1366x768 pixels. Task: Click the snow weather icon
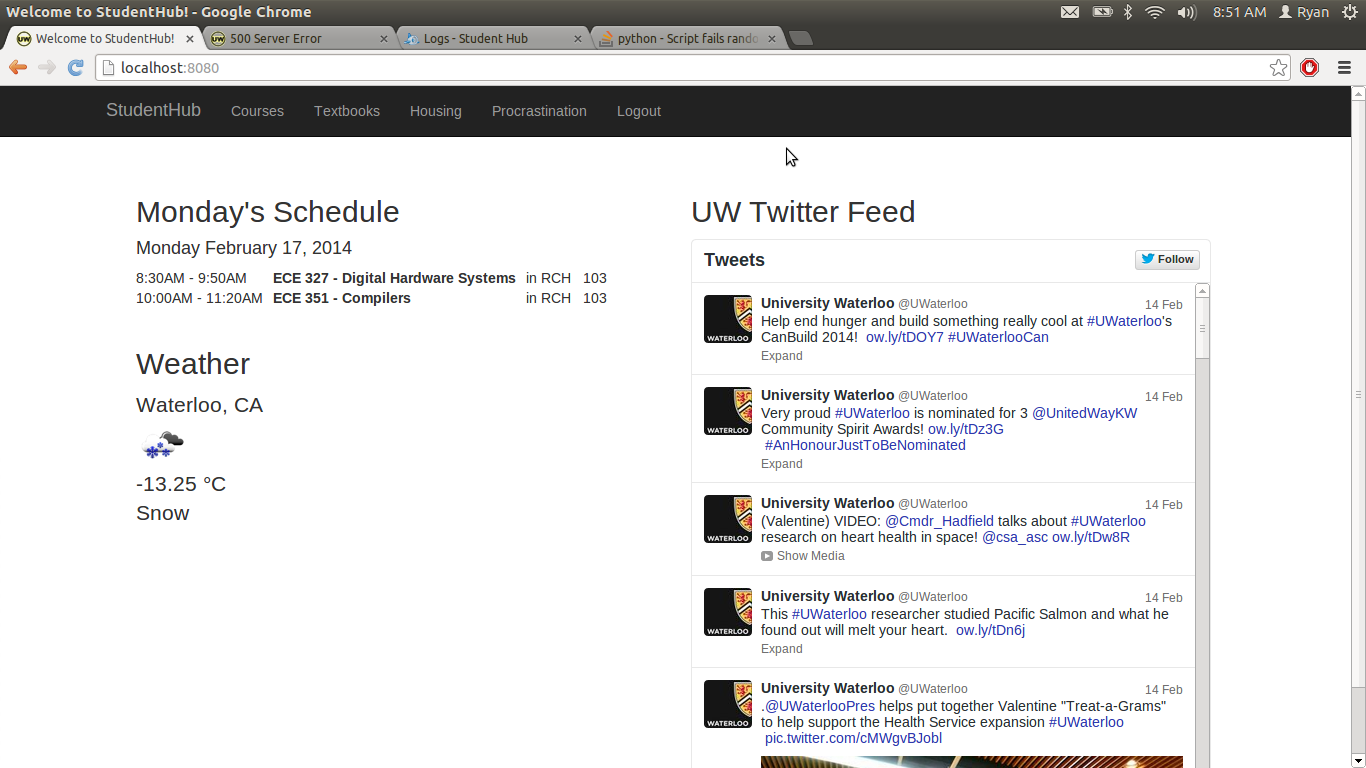[x=162, y=444]
